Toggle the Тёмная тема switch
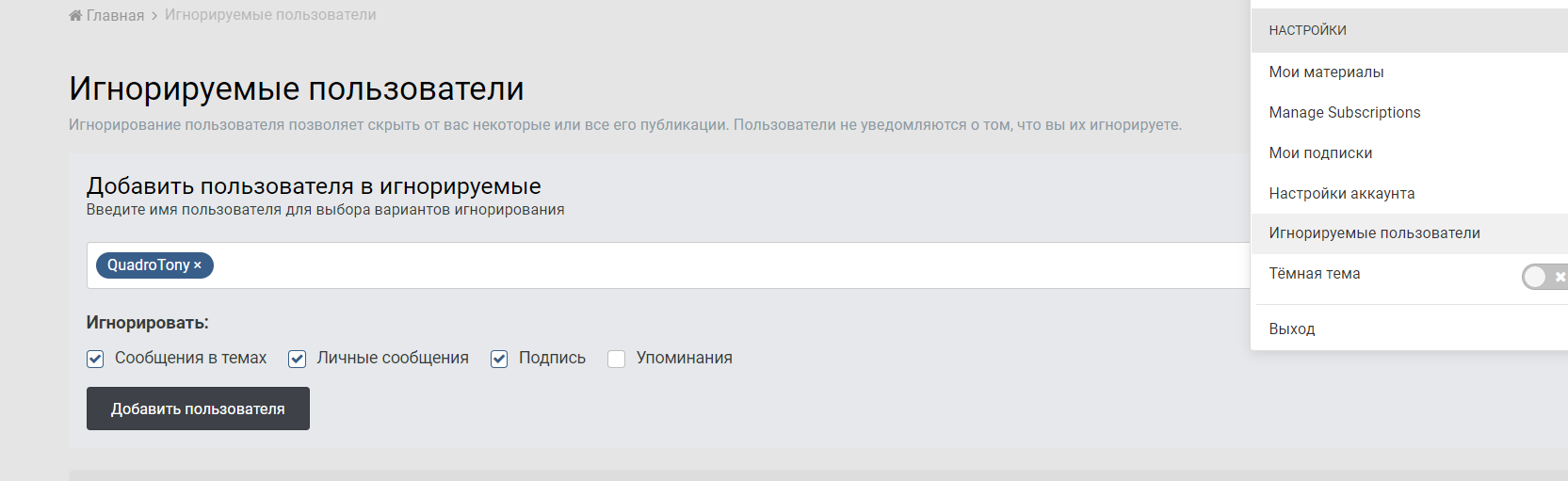1568x481 pixels. point(1544,277)
